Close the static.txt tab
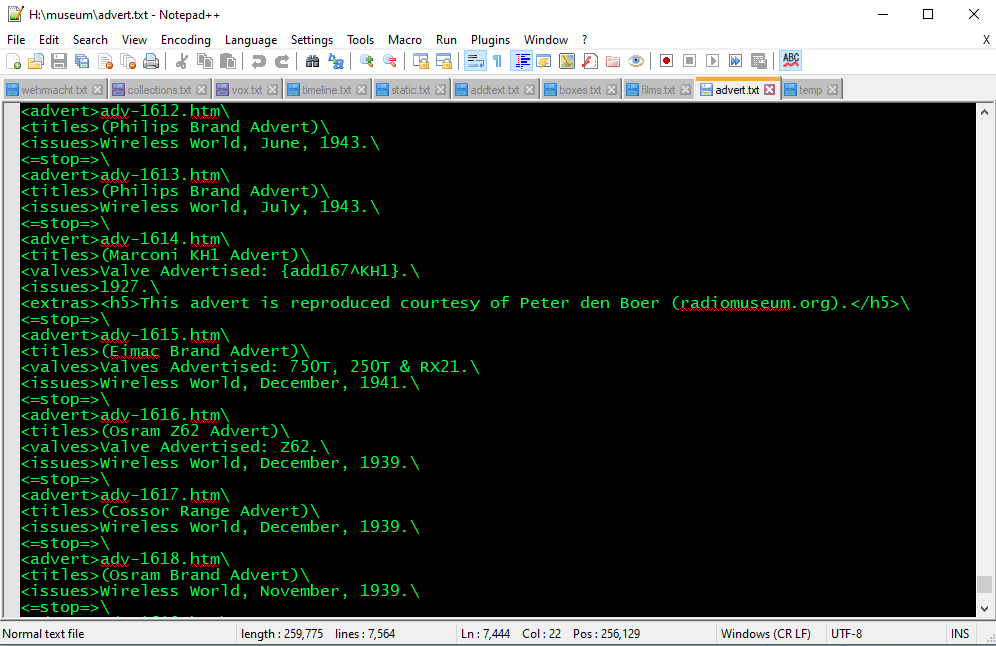Screen dimensions: 996x646 click(x=440, y=90)
